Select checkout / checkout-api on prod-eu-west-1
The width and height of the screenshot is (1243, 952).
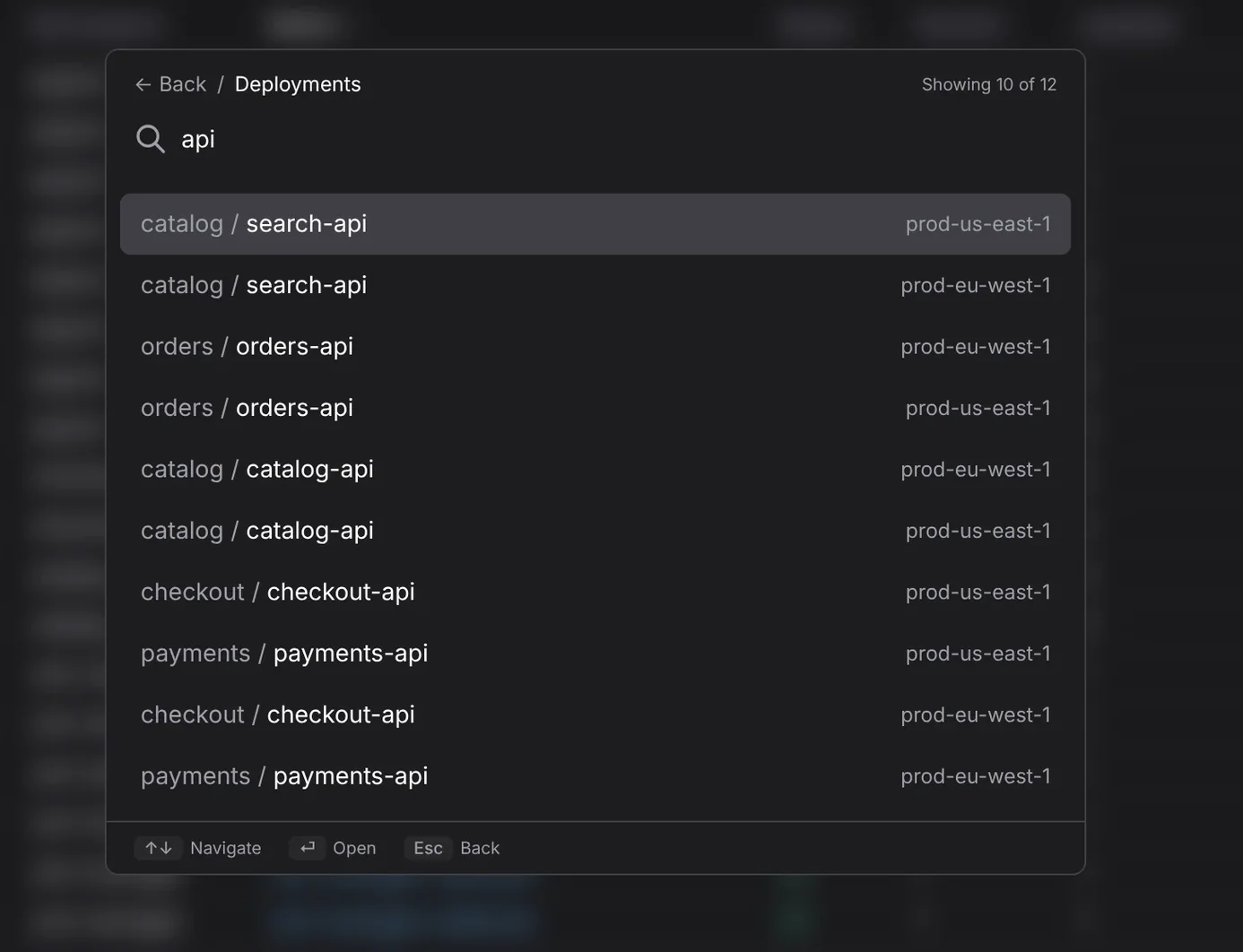point(595,715)
